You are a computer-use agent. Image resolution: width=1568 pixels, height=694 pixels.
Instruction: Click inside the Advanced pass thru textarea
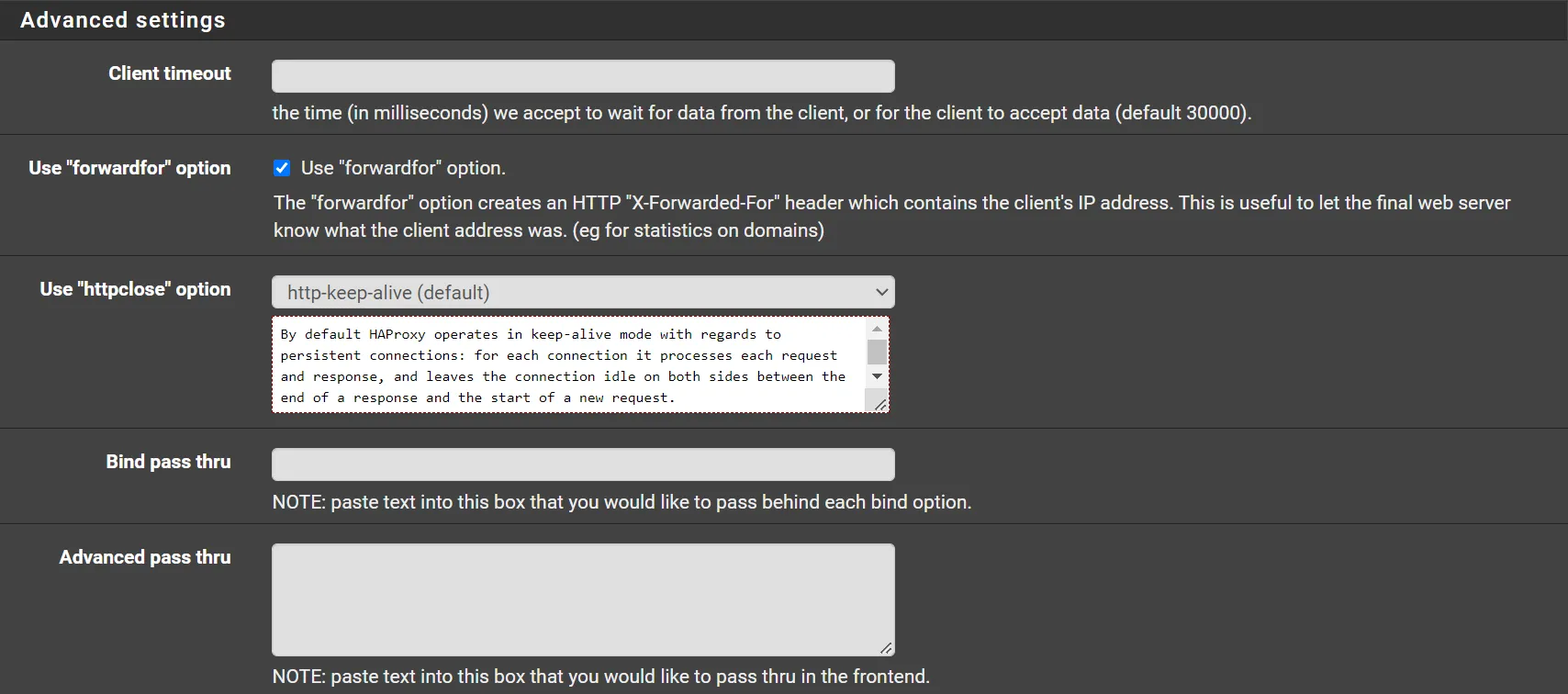tap(583, 599)
